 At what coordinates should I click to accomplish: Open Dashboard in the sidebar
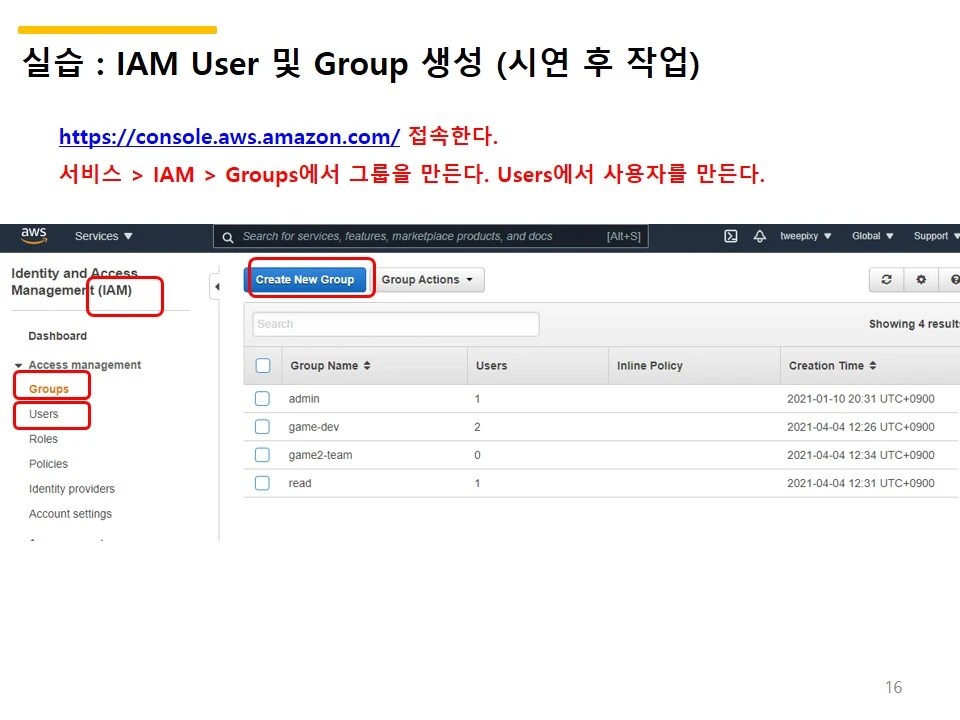tap(58, 336)
